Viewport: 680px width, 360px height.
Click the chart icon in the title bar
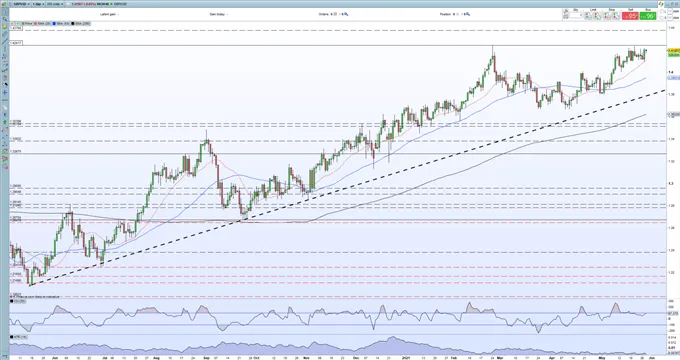point(4,4)
